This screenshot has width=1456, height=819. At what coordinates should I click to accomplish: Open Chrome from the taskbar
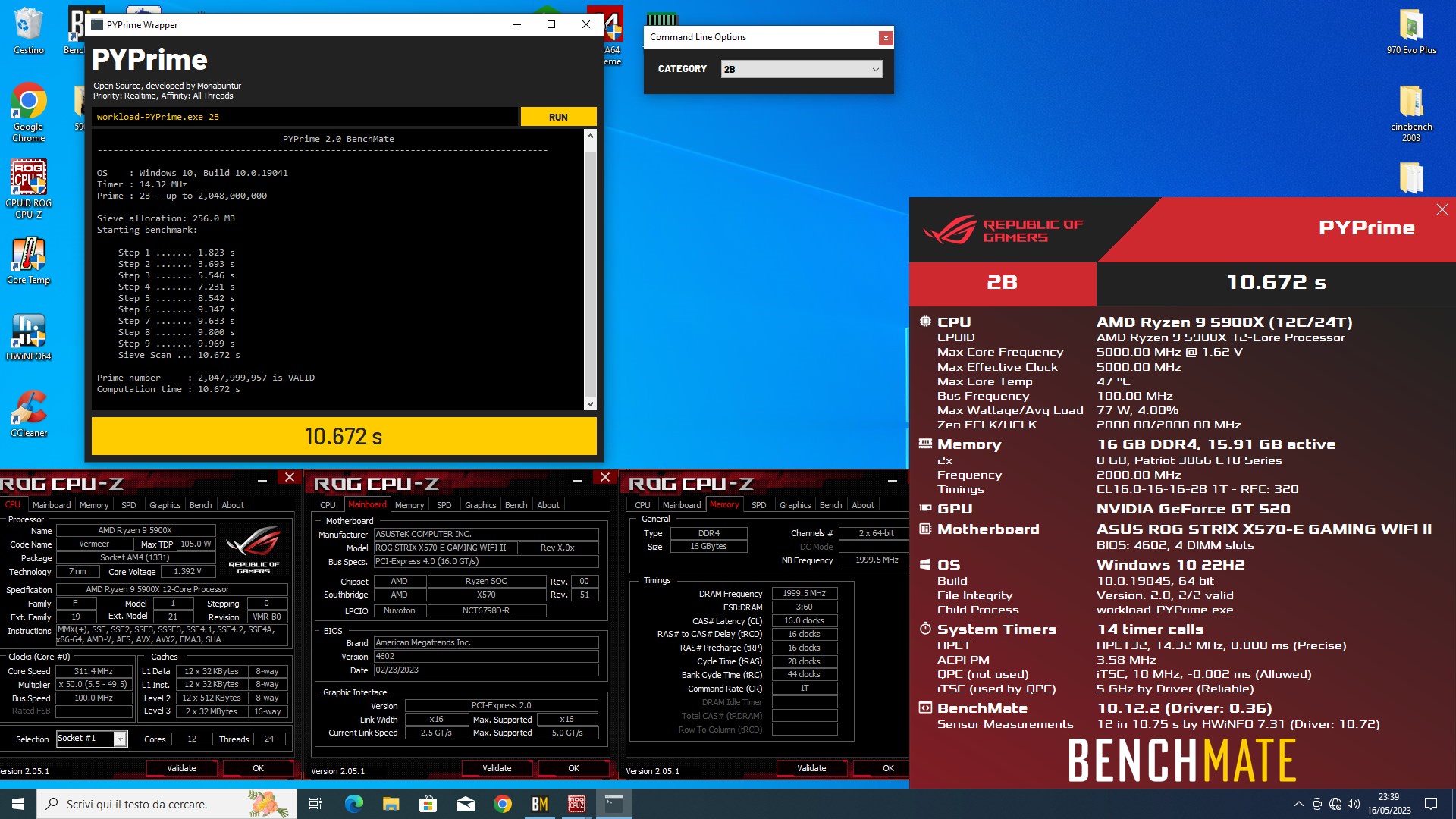(x=502, y=804)
